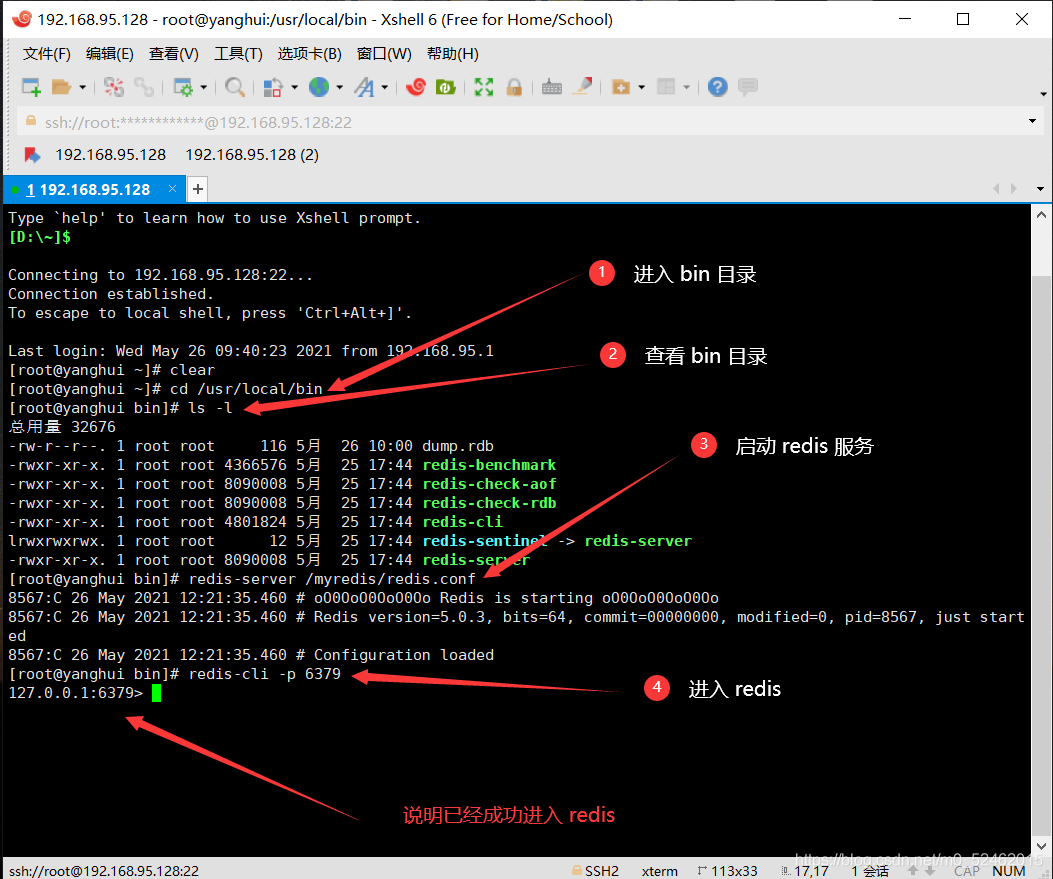
Task: Click the '1 会话' status bar entry
Action: click(x=870, y=871)
